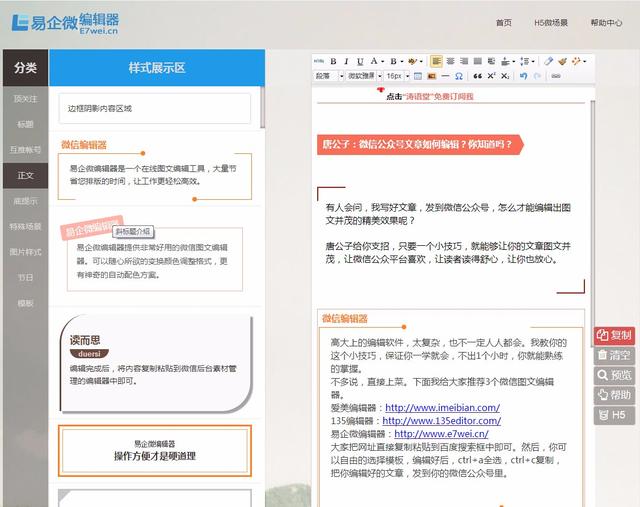Click the 清空 clear button
Image resolution: width=640 pixels, height=507 pixels.
[x=614, y=355]
